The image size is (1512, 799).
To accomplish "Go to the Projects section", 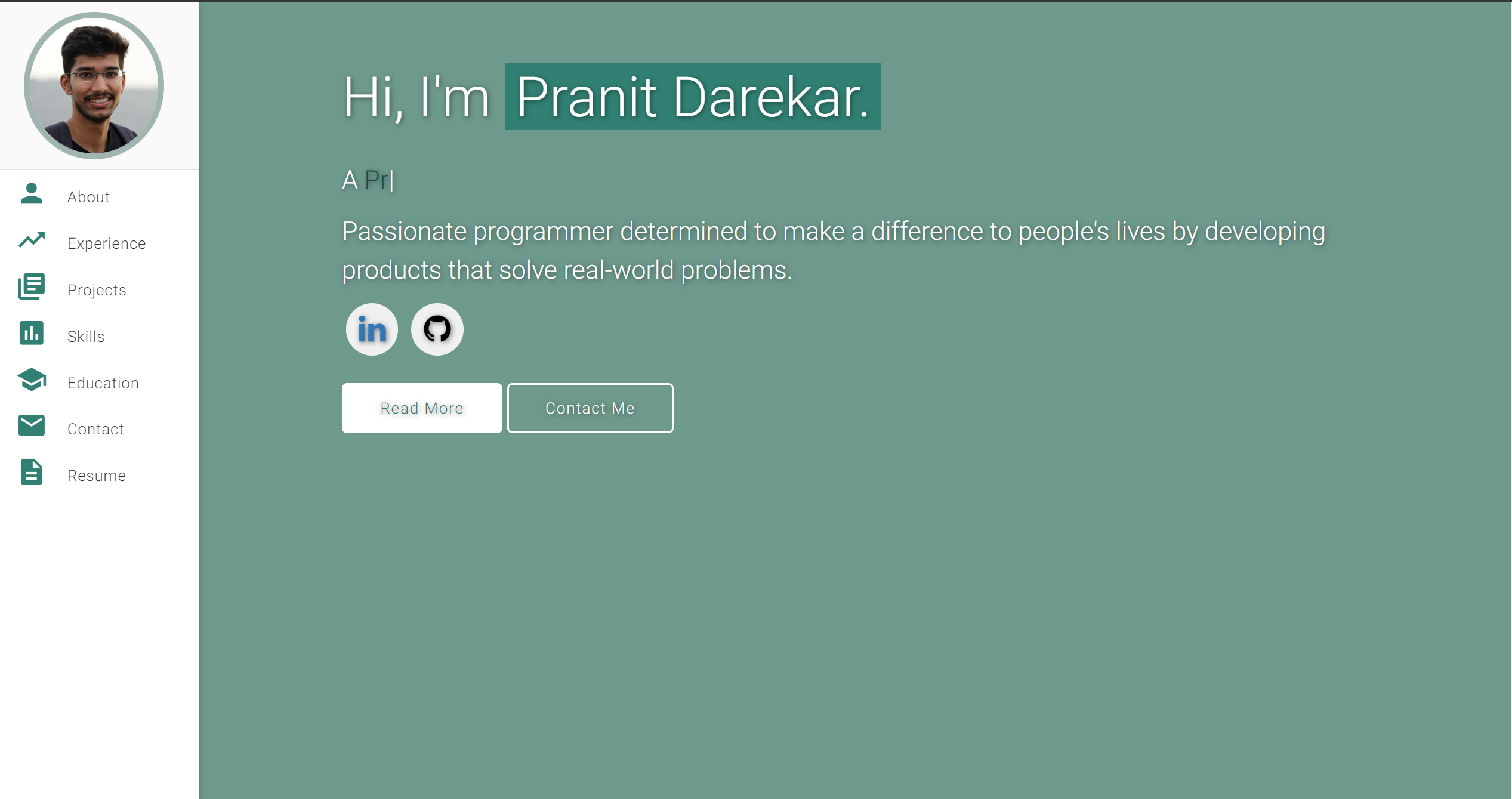I will [96, 289].
